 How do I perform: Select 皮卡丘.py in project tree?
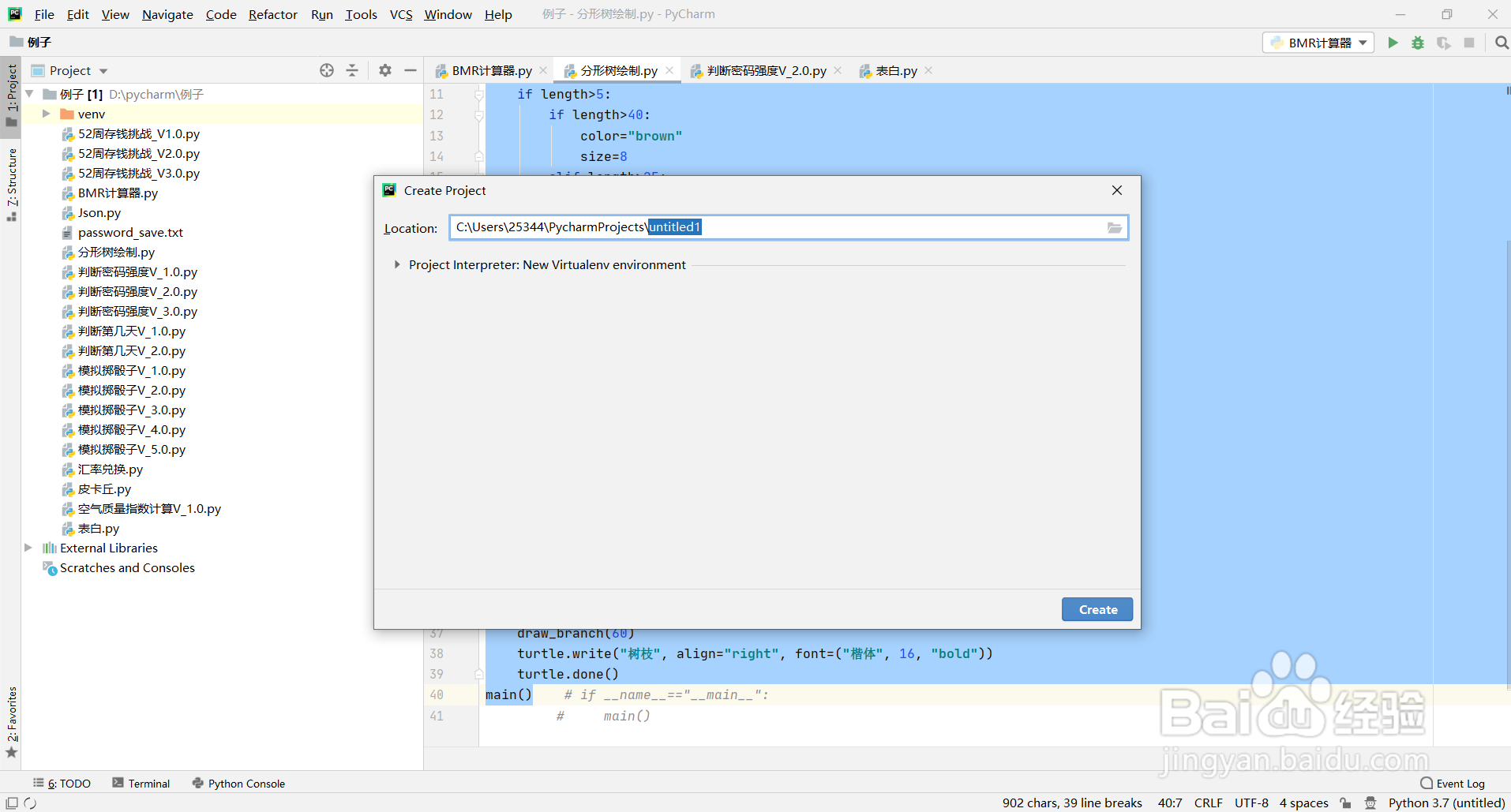click(x=103, y=489)
